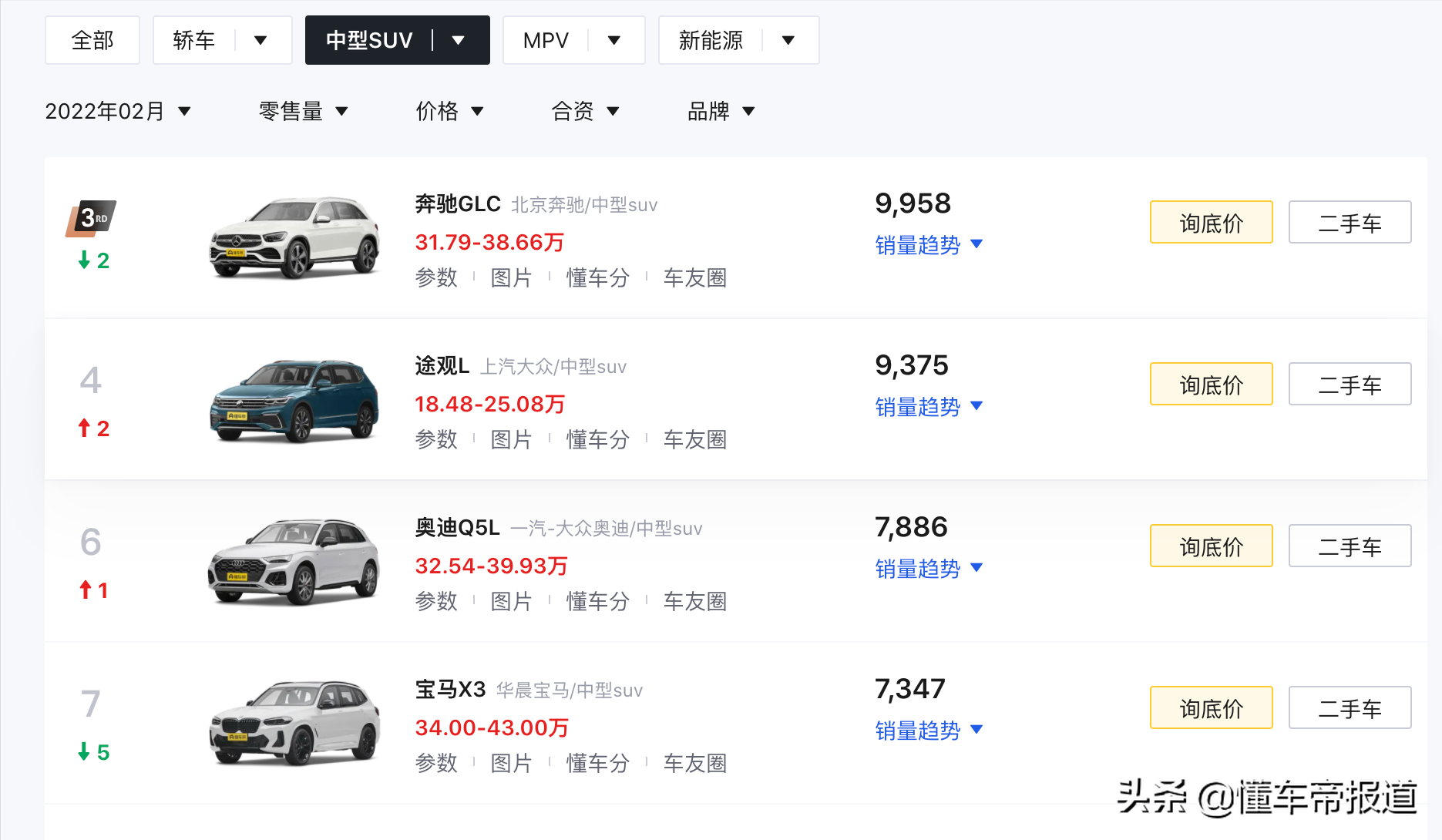Viewport: 1442px width, 840px height.
Task: Open 车友圈 for 宝马X3
Action: coord(695,763)
